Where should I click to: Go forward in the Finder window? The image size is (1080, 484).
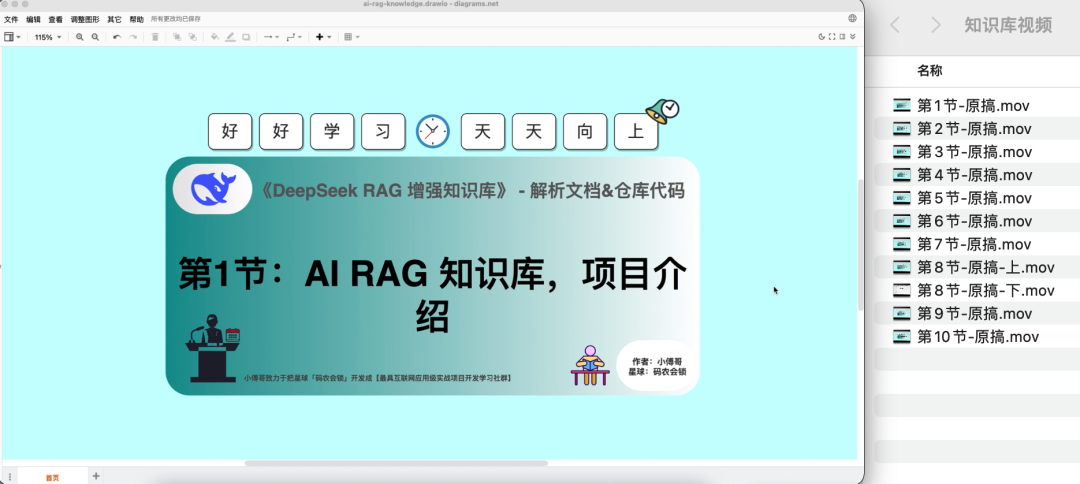coord(935,25)
